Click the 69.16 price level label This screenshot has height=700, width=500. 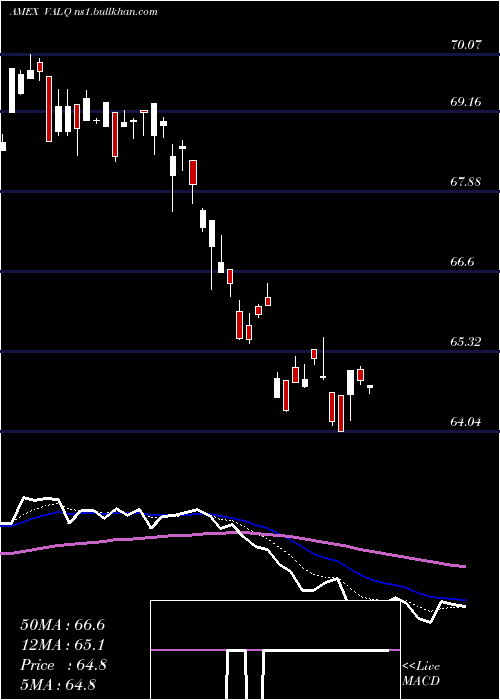(x=466, y=102)
